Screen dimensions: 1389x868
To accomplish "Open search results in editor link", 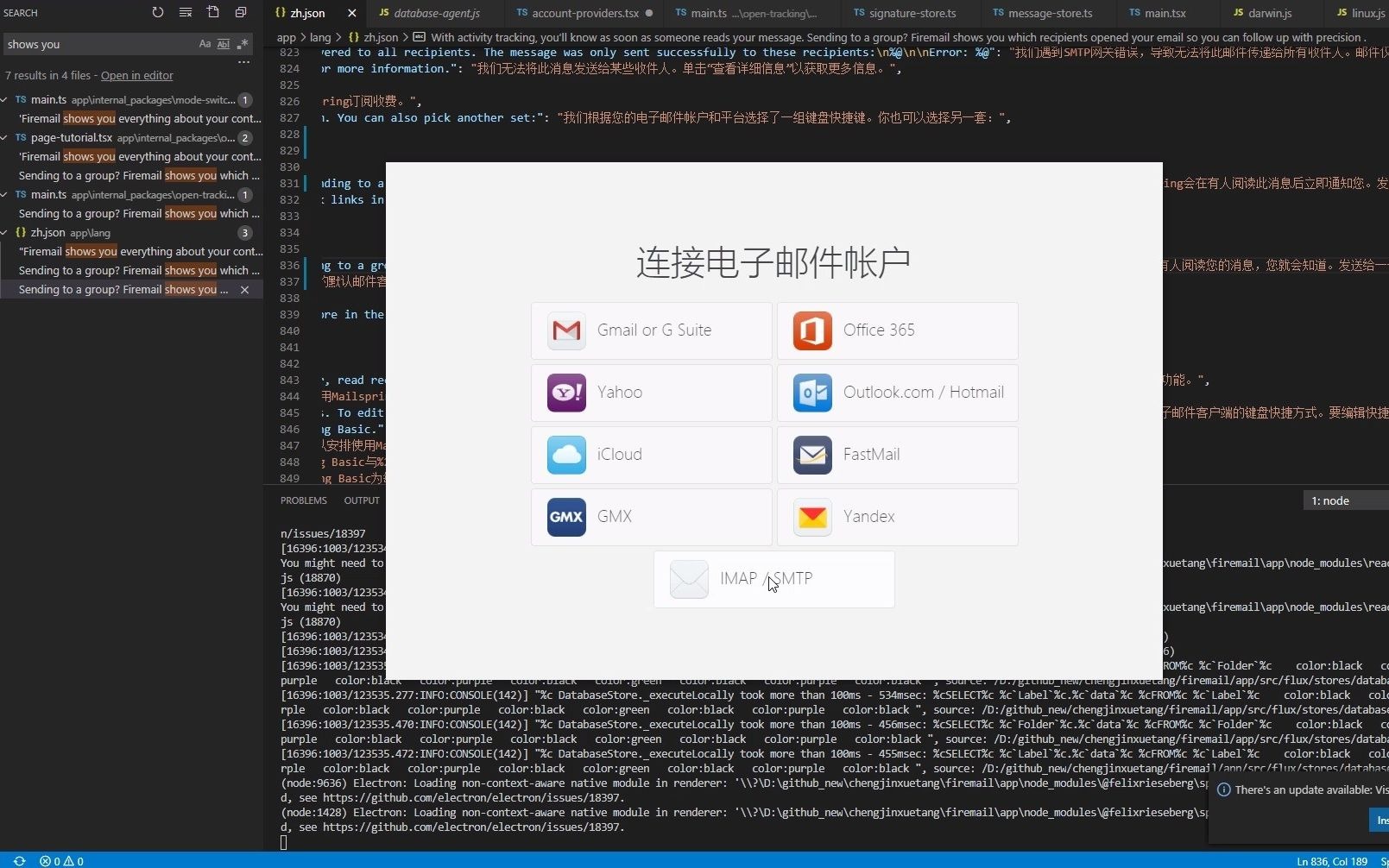I will [136, 76].
